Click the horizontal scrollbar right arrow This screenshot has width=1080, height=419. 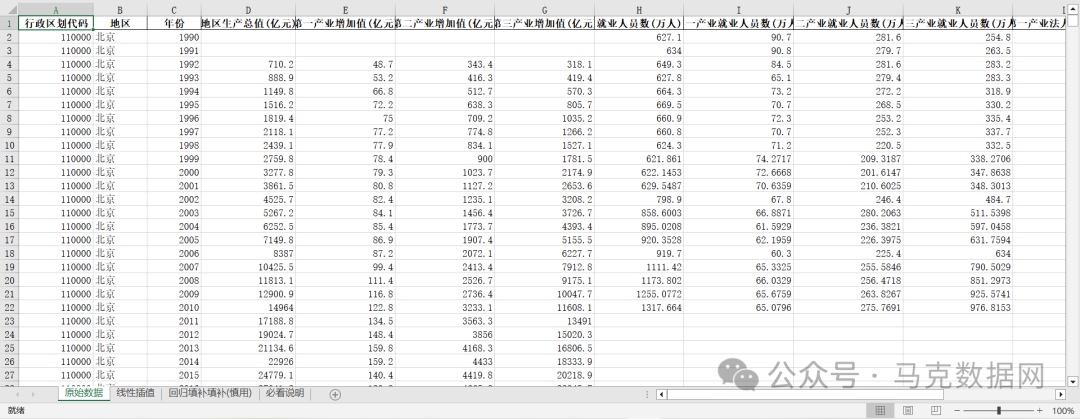point(1061,394)
